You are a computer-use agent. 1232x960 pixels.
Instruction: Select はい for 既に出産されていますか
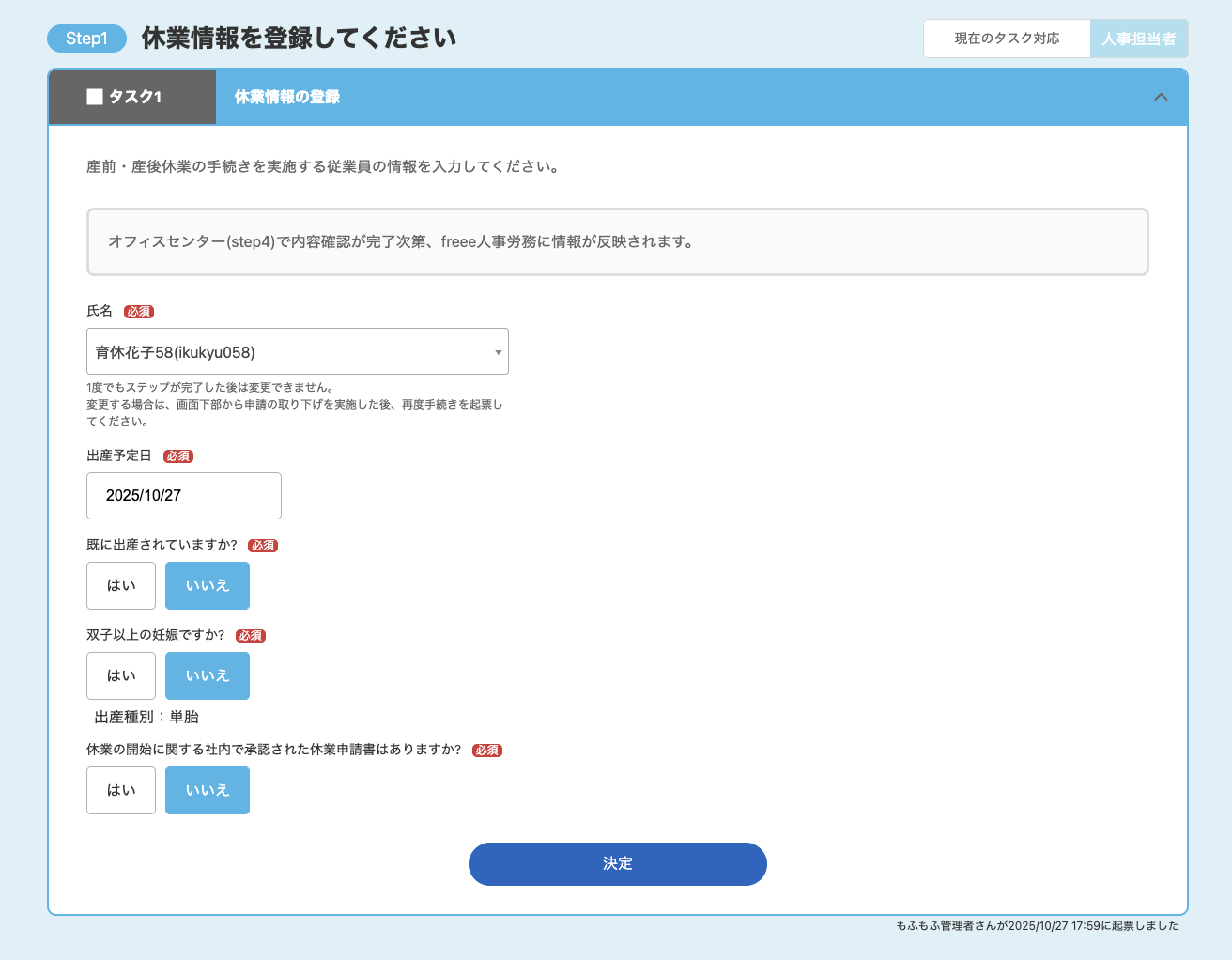pos(121,586)
